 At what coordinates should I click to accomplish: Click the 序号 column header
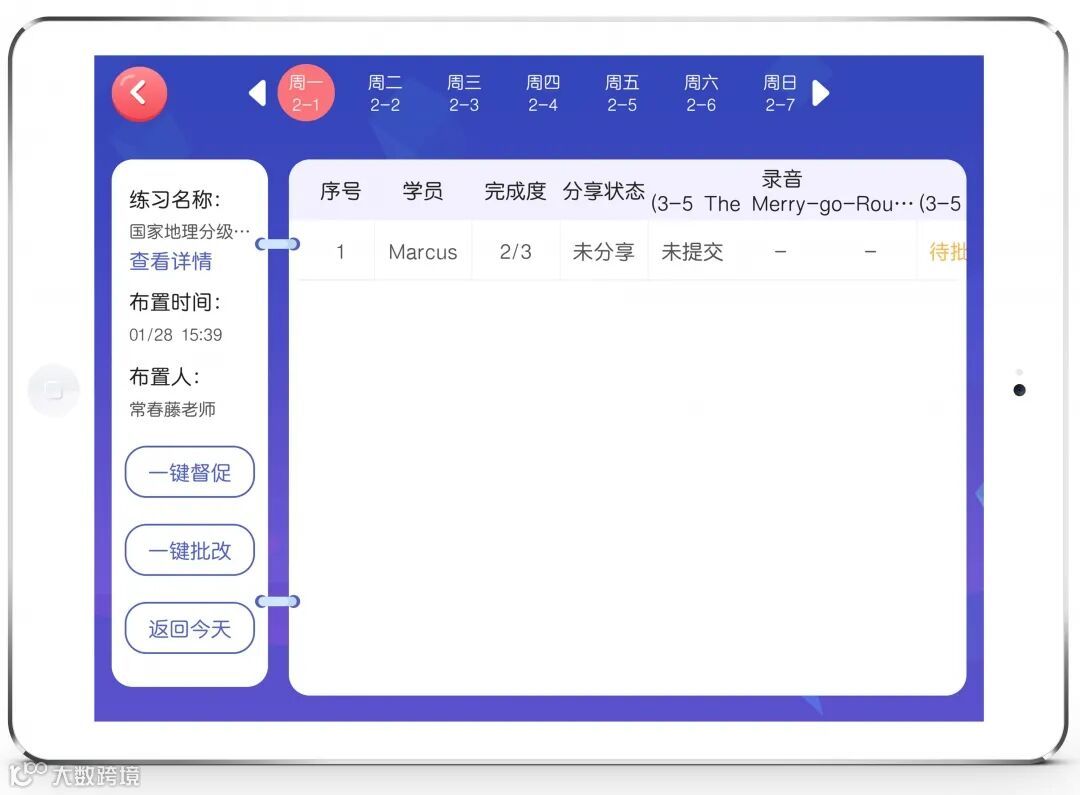(340, 191)
